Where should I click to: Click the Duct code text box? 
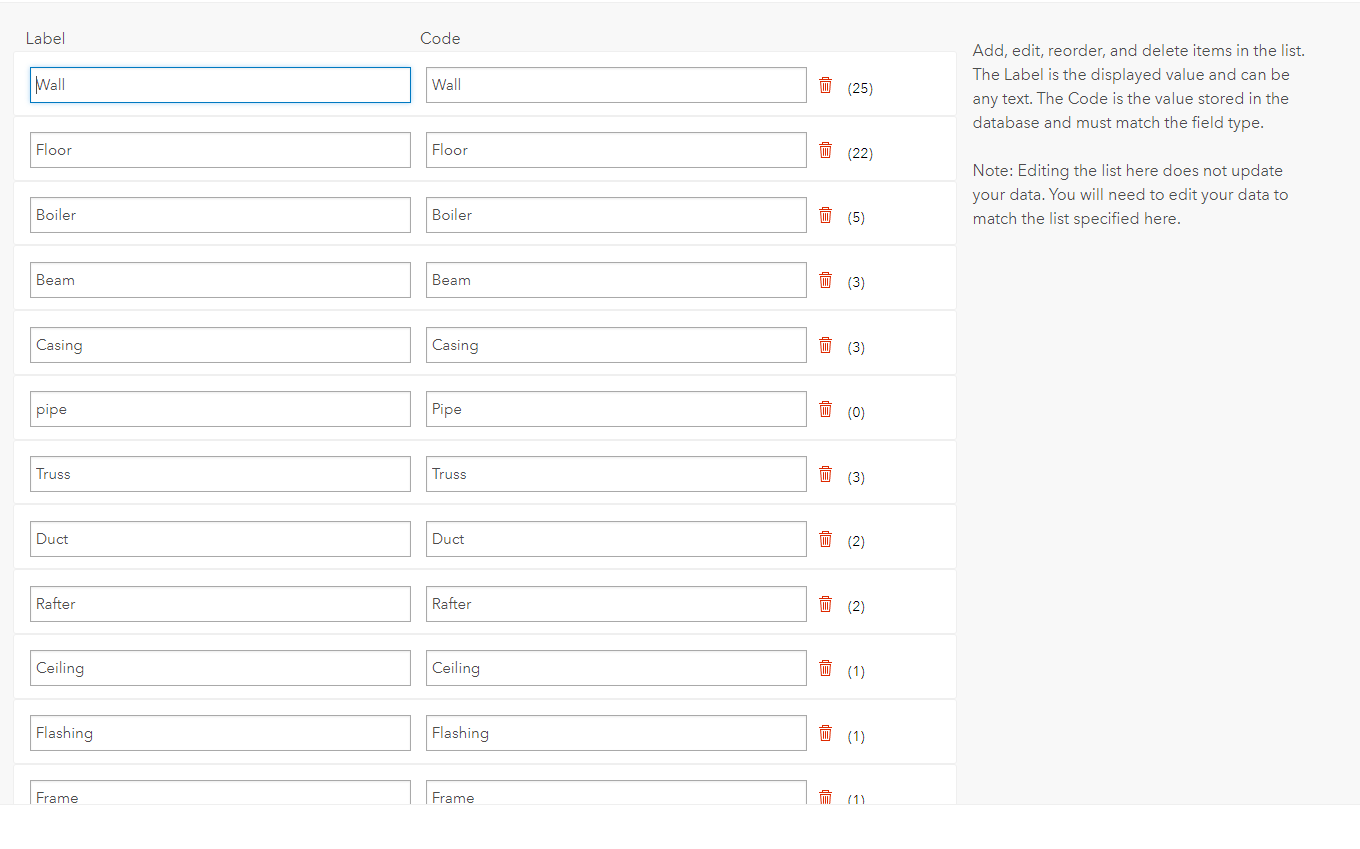(616, 539)
